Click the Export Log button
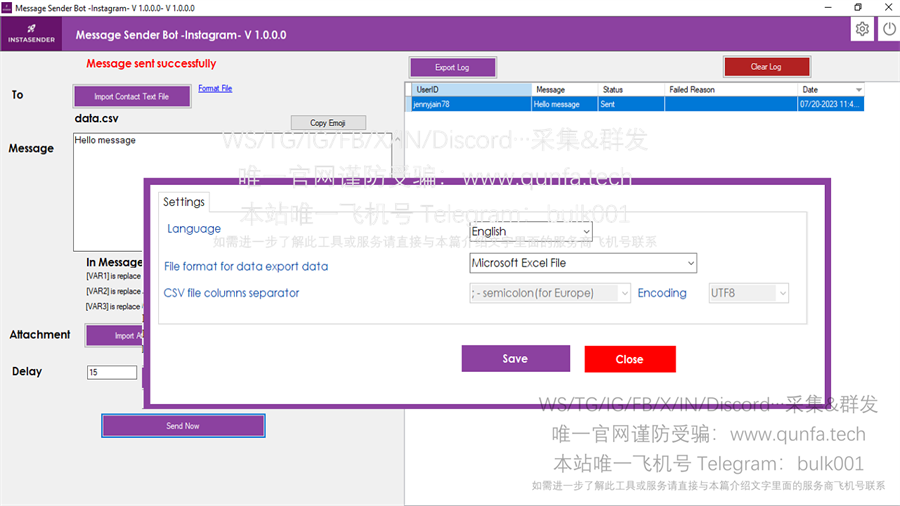This screenshot has height=506, width=900. tap(452, 67)
